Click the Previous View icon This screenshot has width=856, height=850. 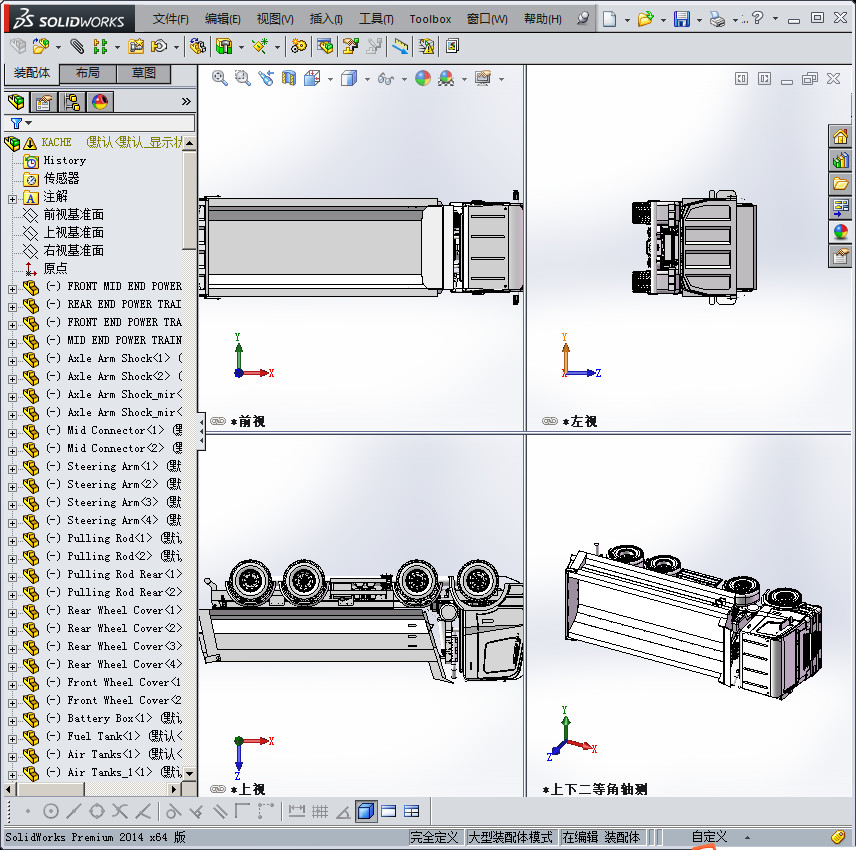266,78
